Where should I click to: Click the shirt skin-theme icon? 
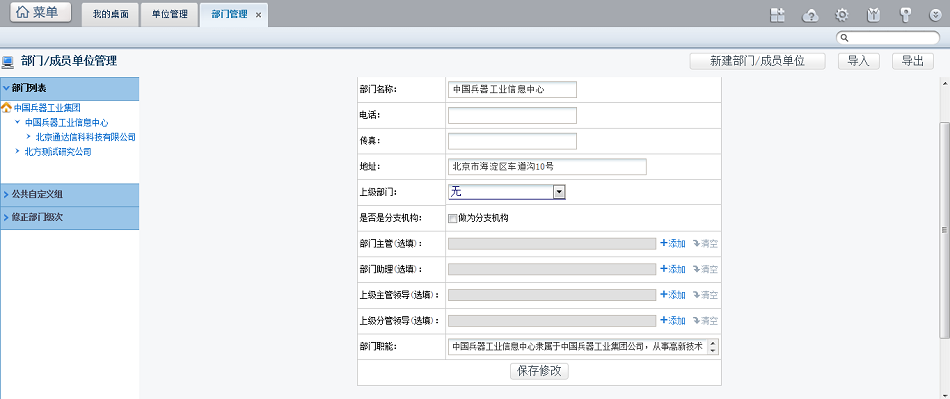pos(874,15)
